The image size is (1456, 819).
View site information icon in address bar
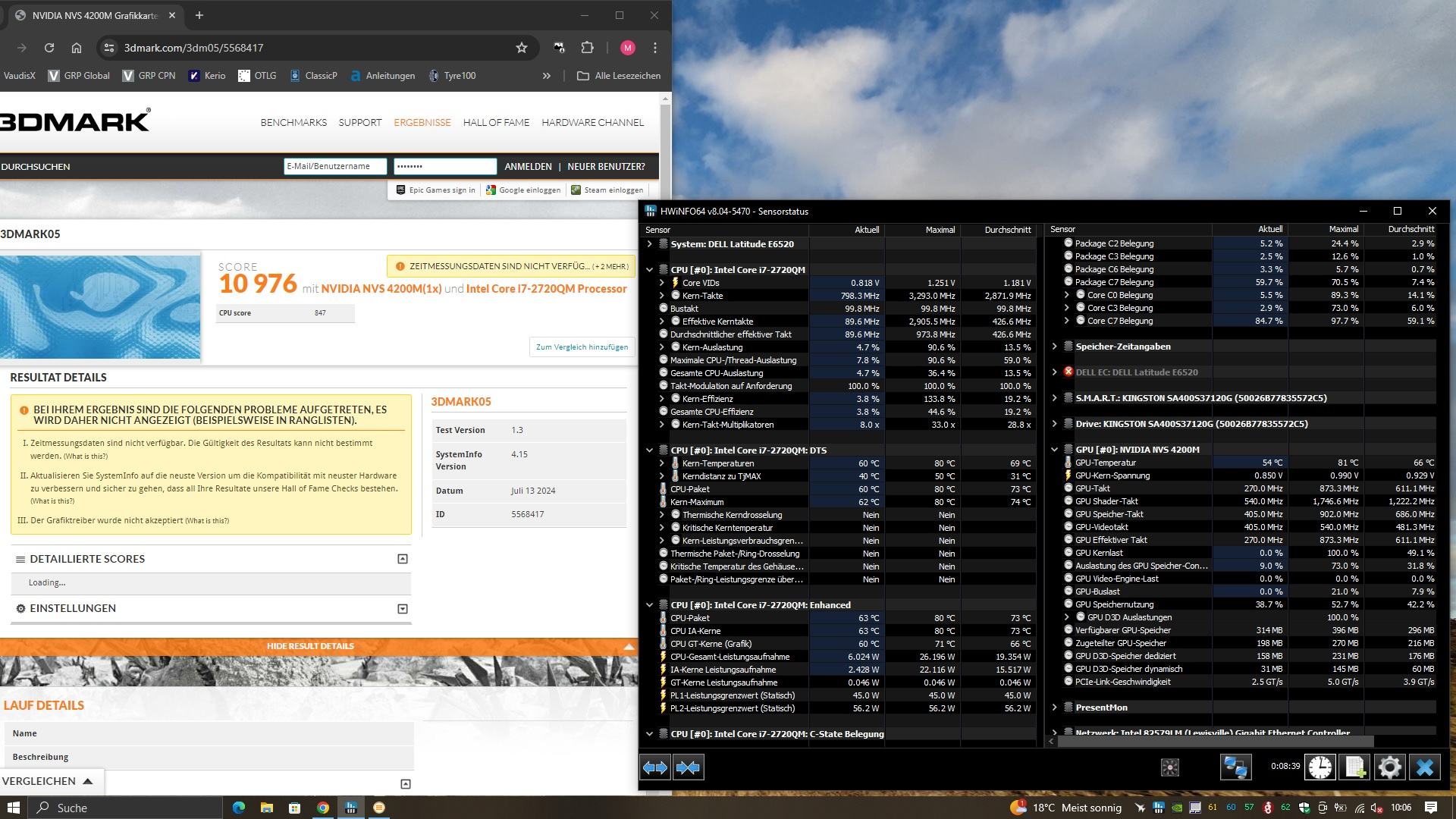[109, 48]
